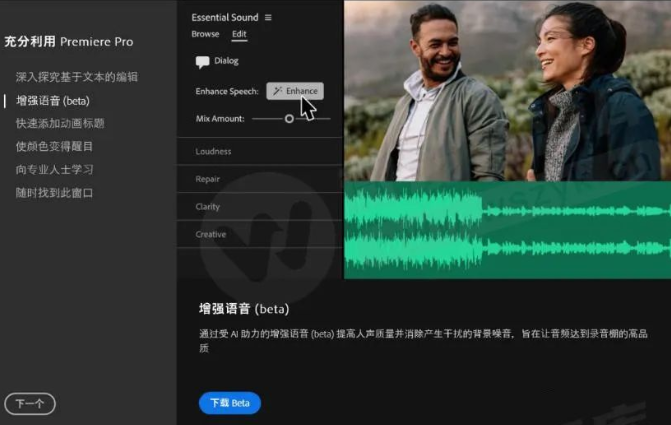This screenshot has width=671, height=425.
Task: Open 深入探究基于文本的编辑 topic
Action: (x=77, y=77)
